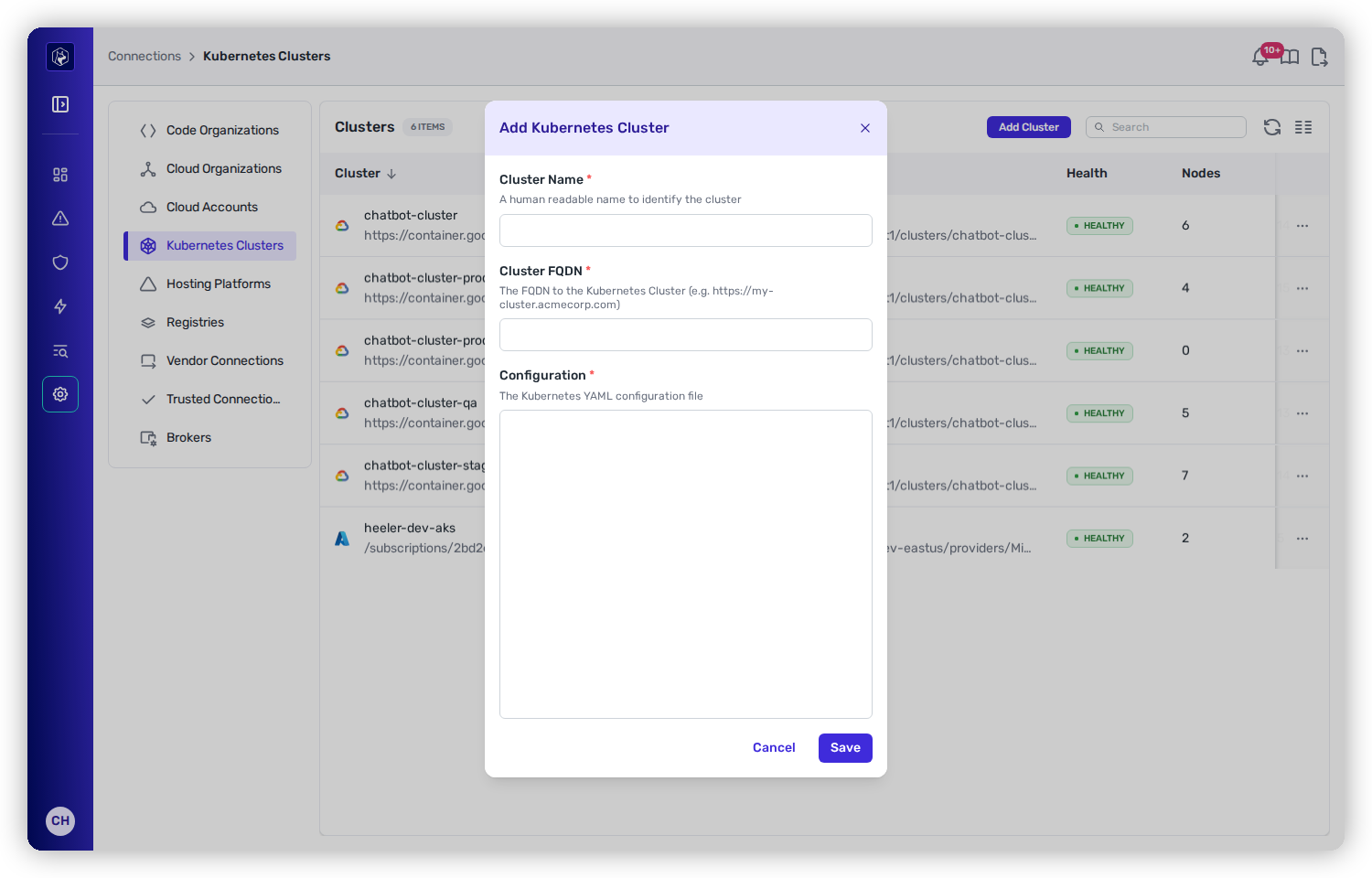Image resolution: width=1372 pixels, height=878 pixels.
Task: Click the chatbot-cluster row name
Action: click(x=411, y=215)
